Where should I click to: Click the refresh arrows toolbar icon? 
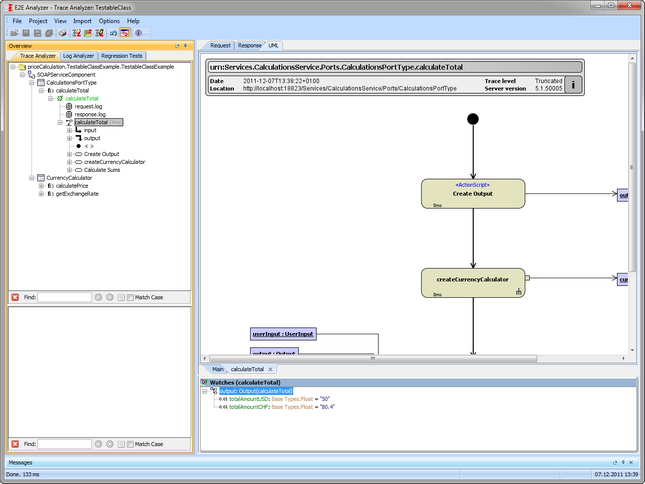112,33
